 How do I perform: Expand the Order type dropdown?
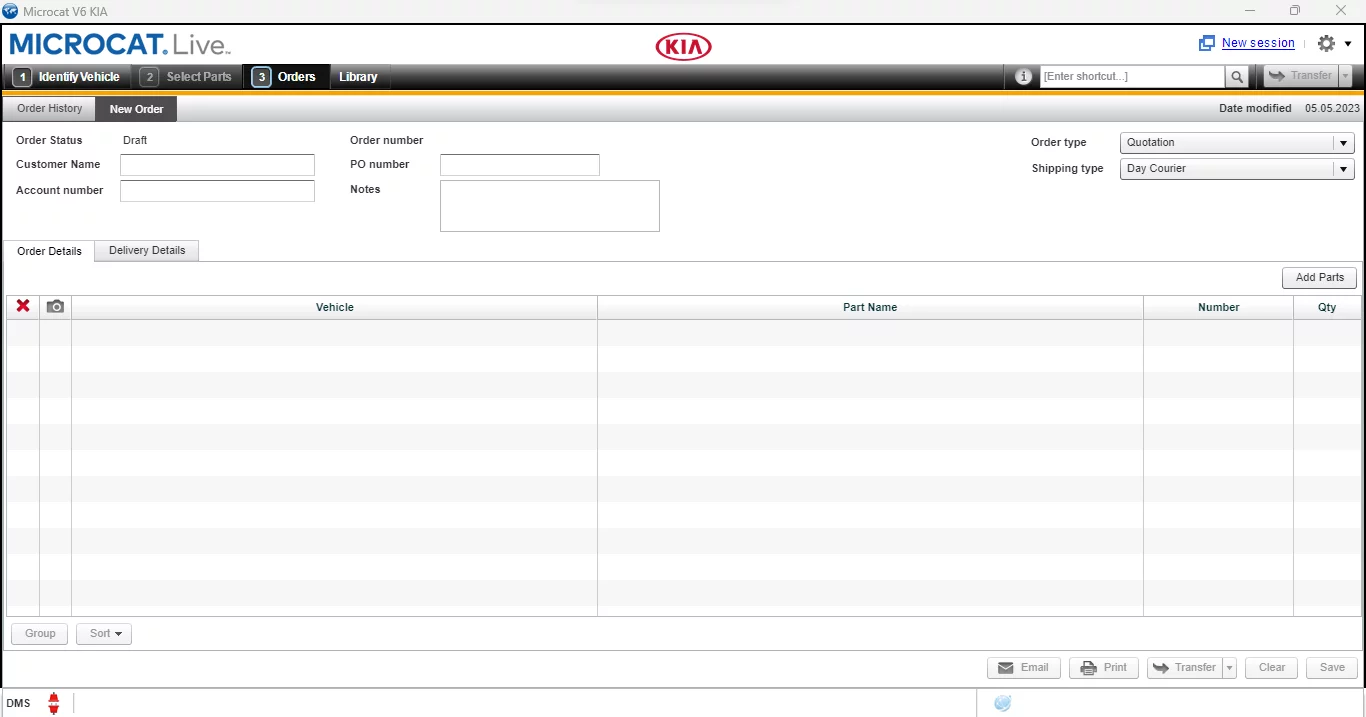[1343, 143]
